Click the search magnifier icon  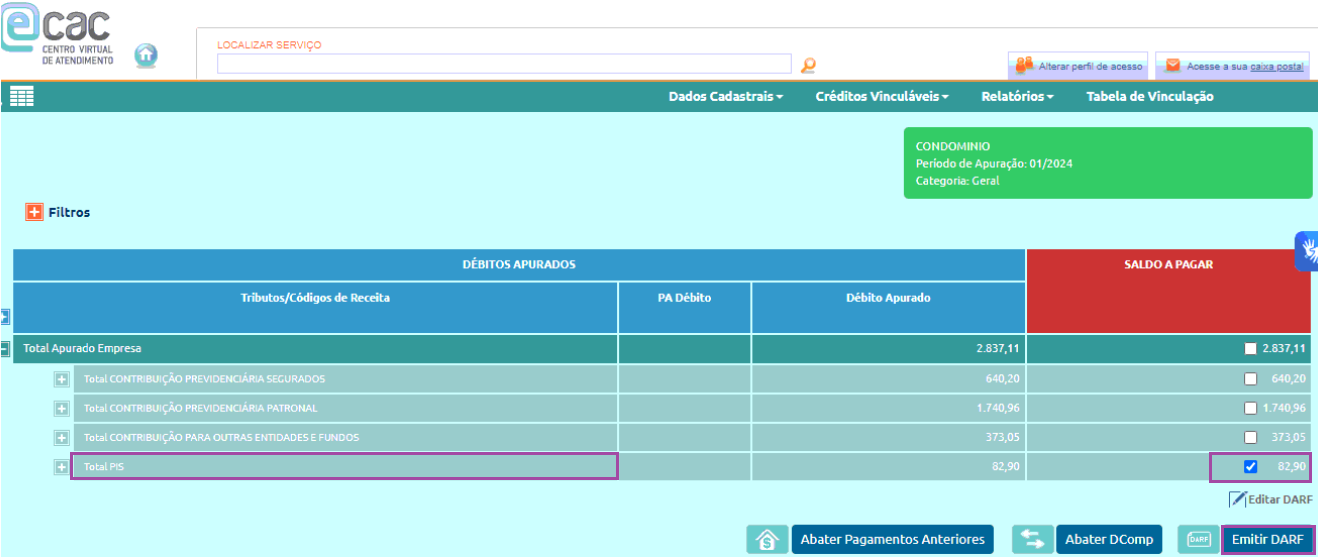point(808,65)
